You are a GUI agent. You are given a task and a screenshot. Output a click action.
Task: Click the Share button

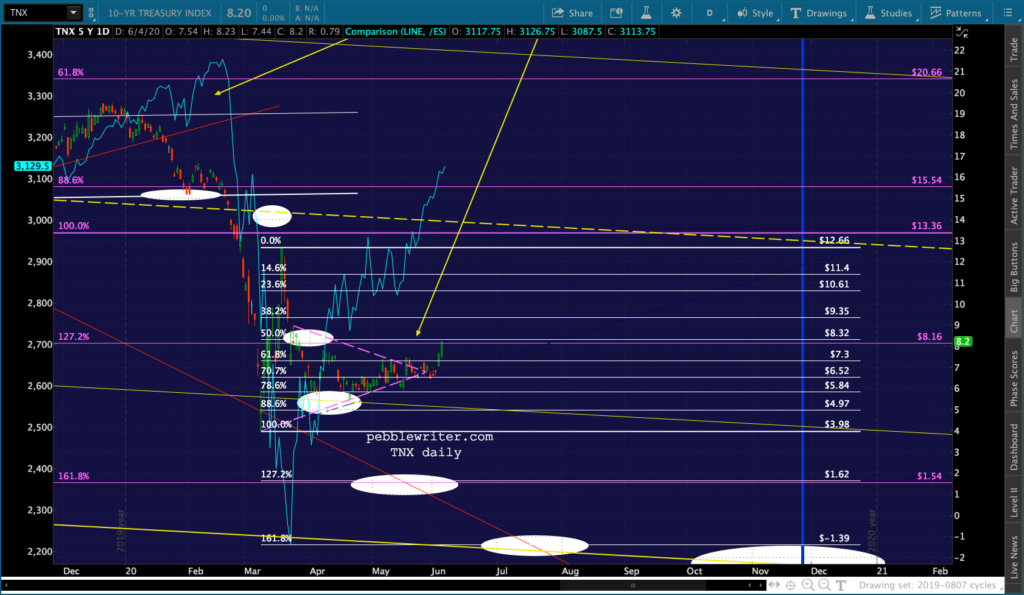tap(572, 13)
